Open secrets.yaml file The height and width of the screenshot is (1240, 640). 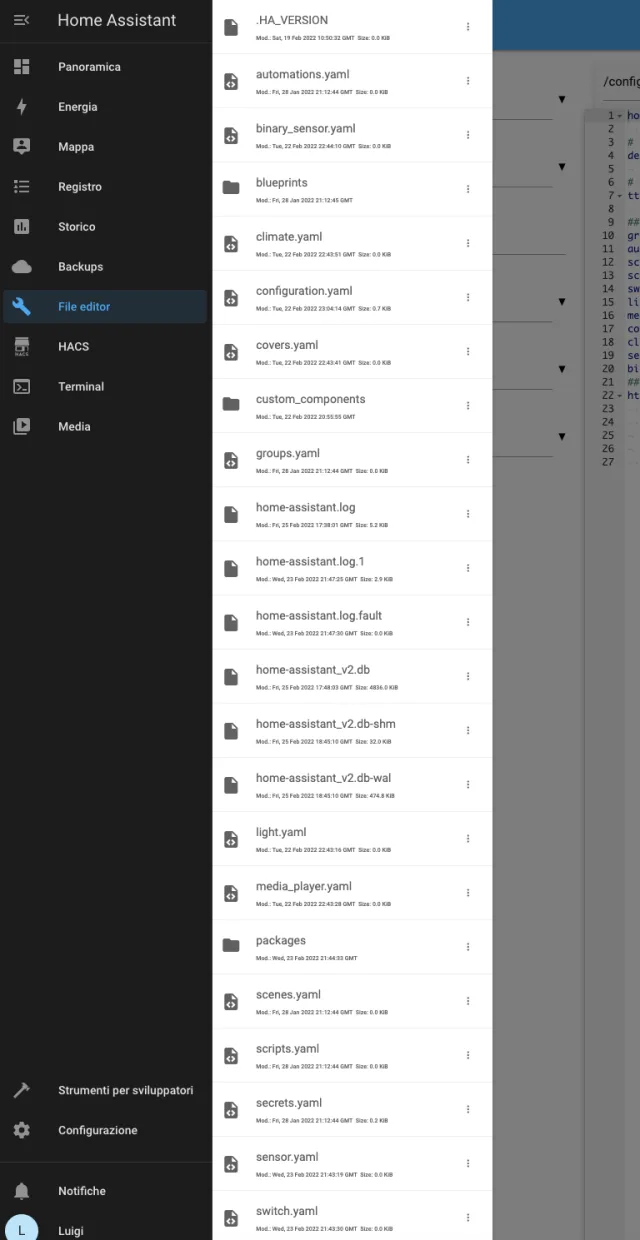[352, 1107]
